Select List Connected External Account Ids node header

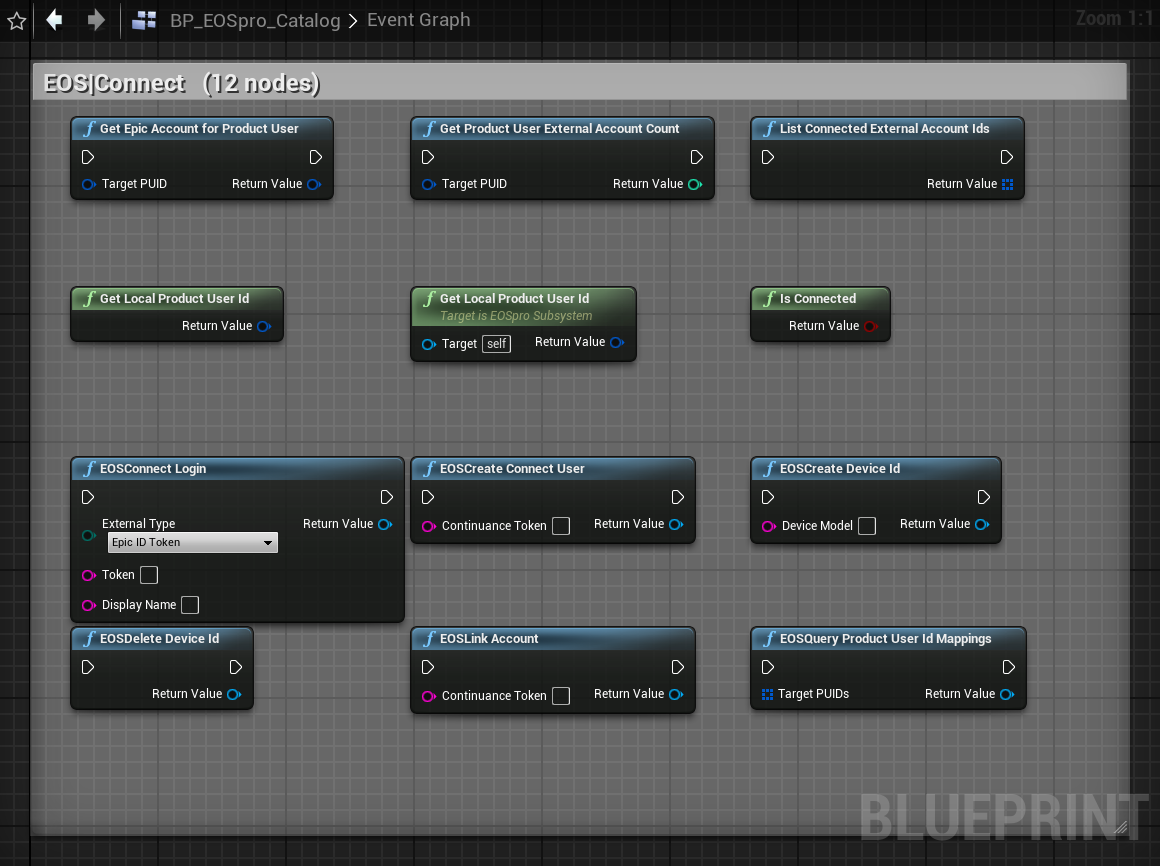tap(887, 129)
